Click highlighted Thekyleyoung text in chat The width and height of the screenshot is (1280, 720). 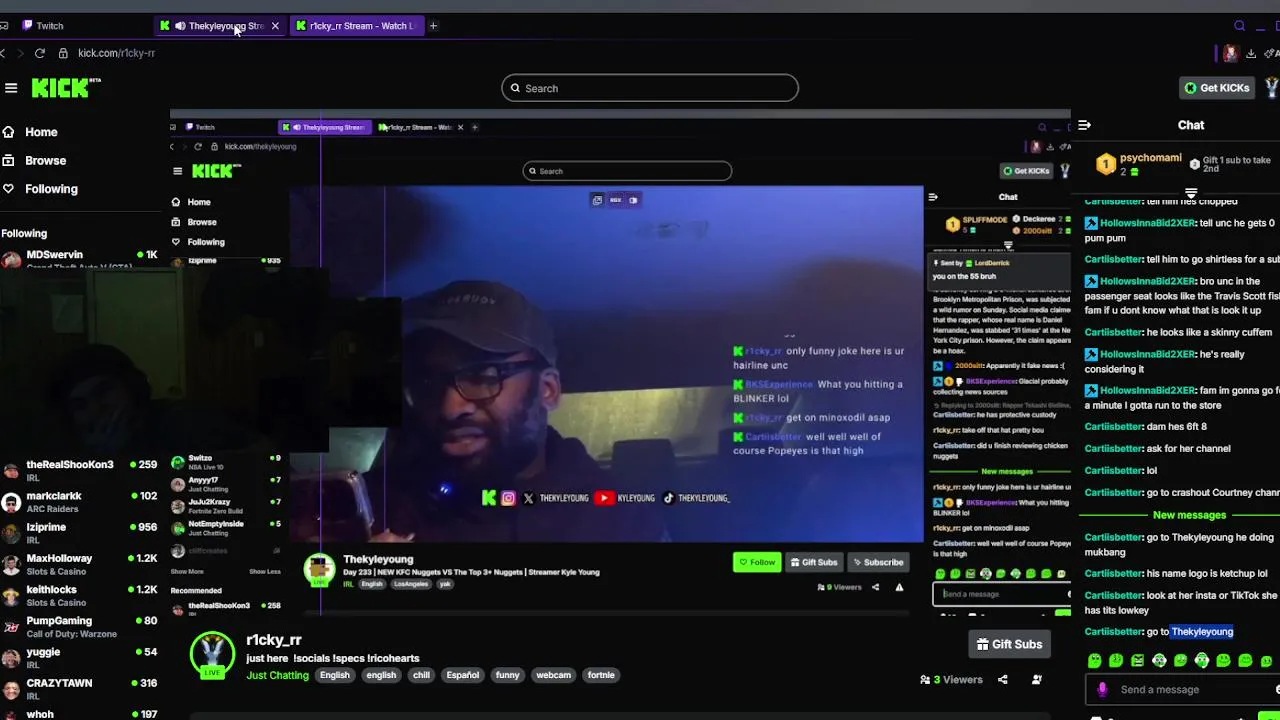1202,632
